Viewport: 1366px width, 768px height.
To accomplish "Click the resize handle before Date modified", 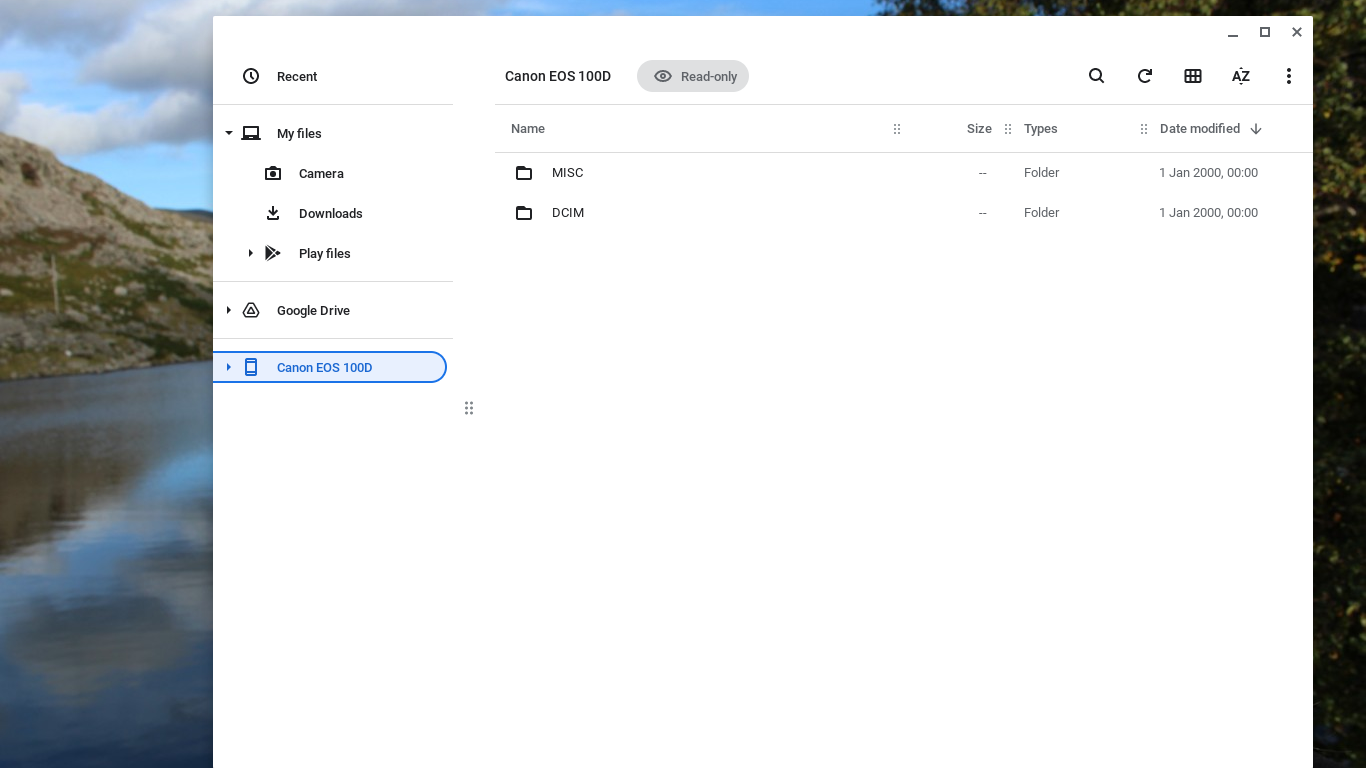I will point(1144,129).
